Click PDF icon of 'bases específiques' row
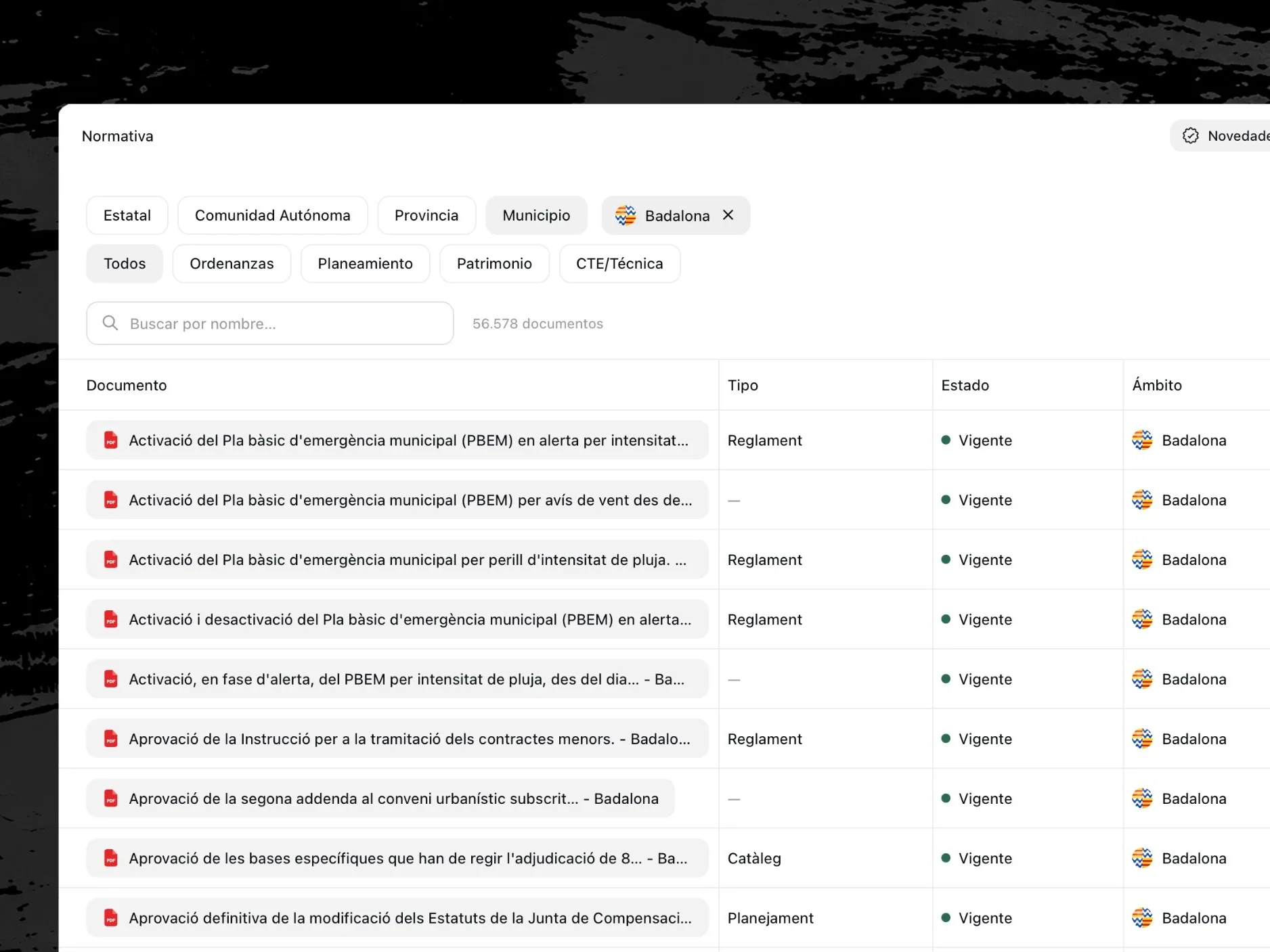Screen dimensions: 1270x952 (x=111, y=858)
